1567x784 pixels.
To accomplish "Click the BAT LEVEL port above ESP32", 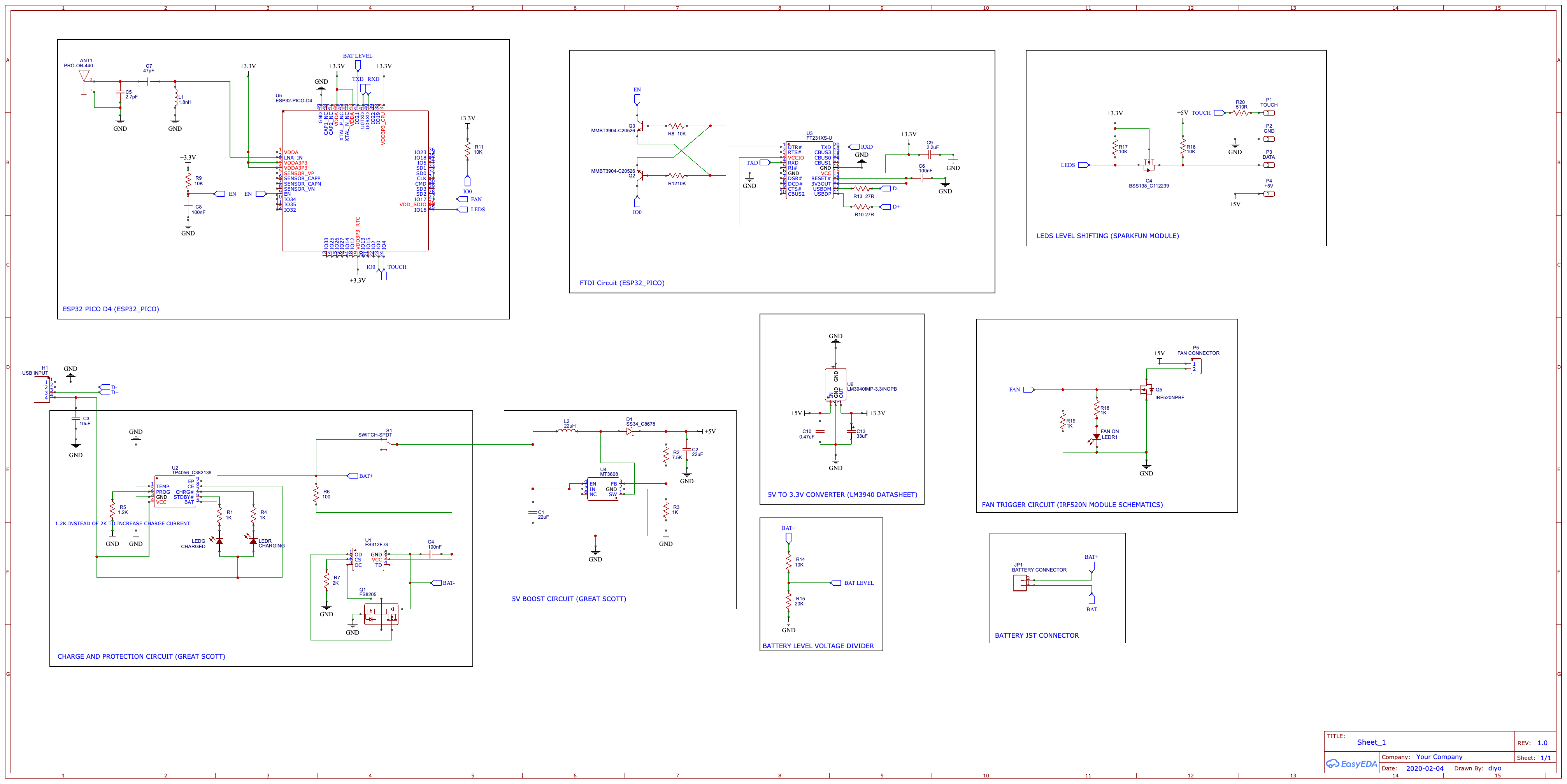I will click(x=358, y=65).
